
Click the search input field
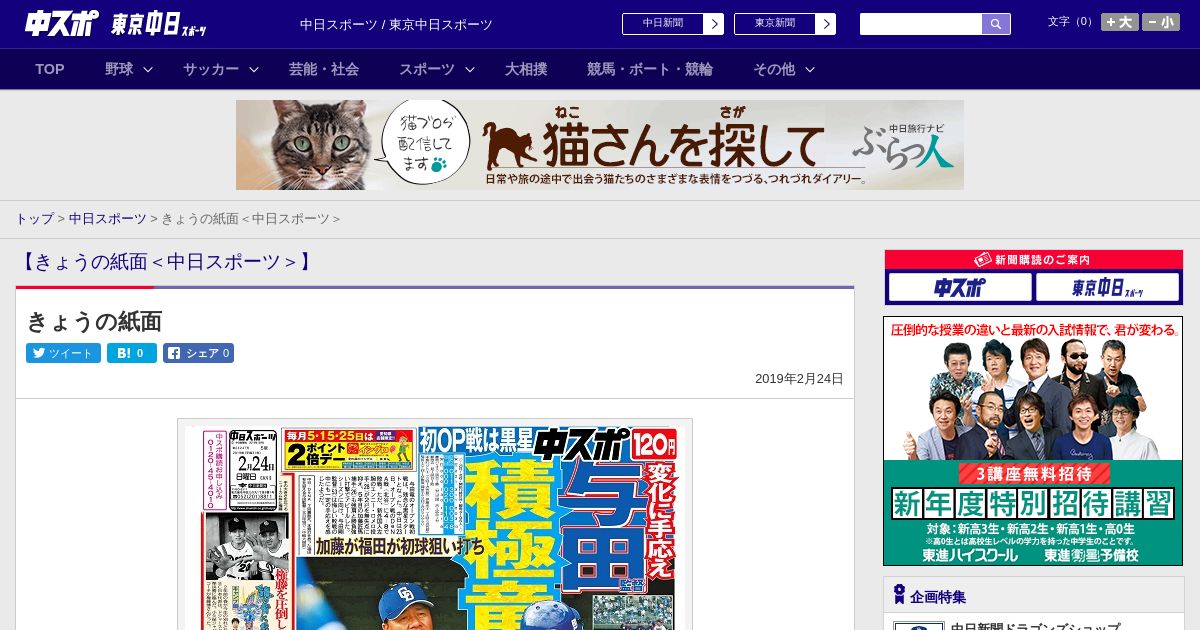click(921, 24)
